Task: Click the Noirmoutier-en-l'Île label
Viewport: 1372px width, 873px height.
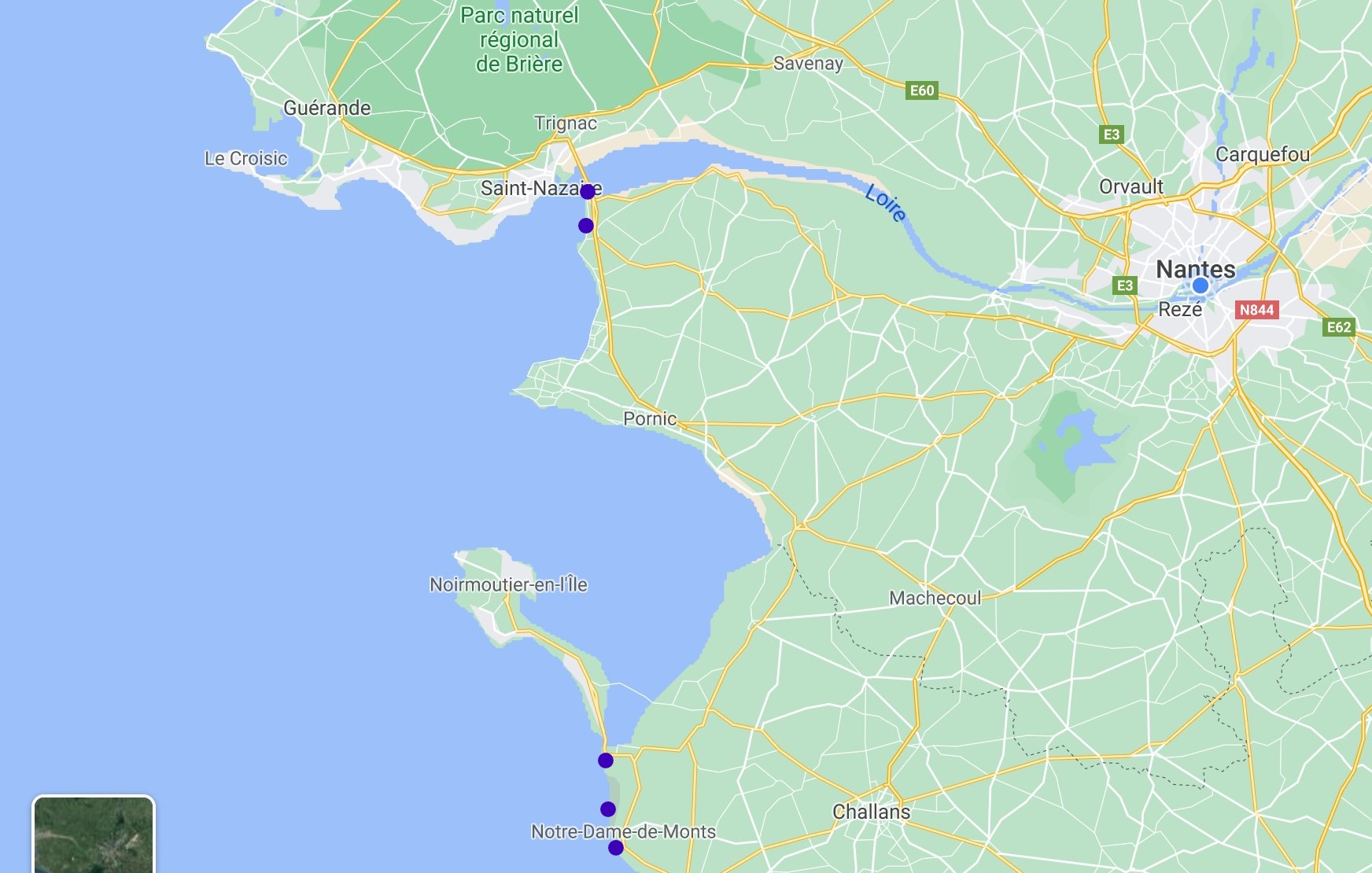Action: 508,584
